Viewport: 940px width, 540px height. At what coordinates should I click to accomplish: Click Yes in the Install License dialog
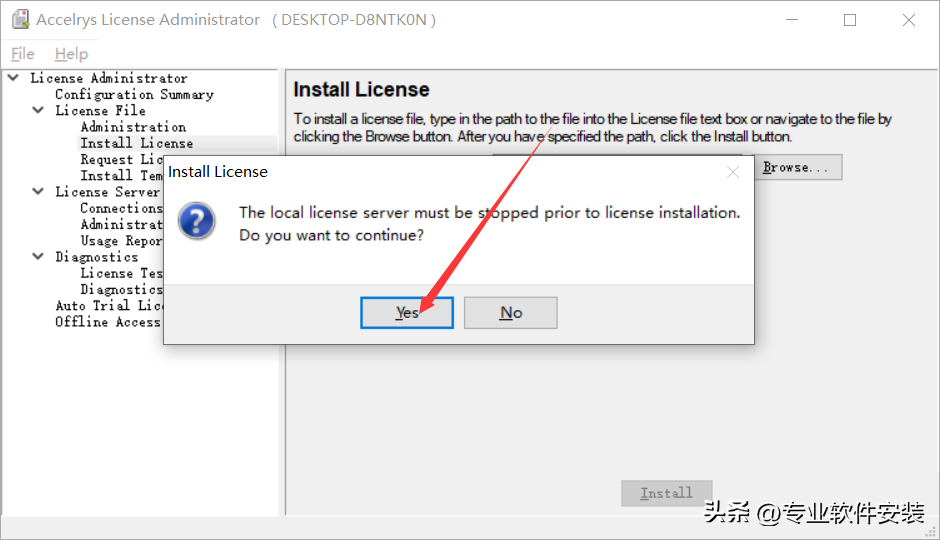tap(406, 312)
